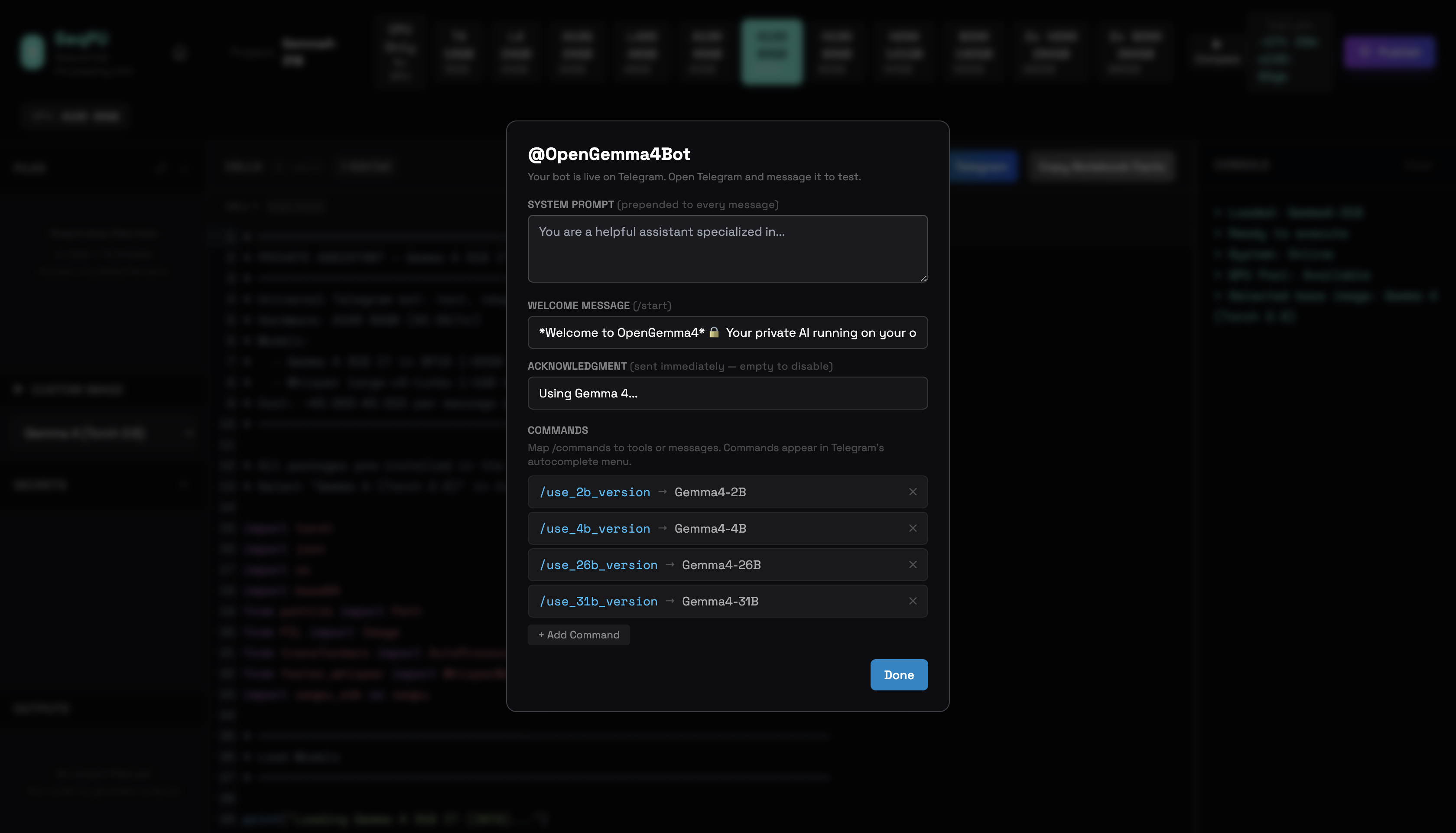This screenshot has height=833, width=1456.
Task: Click the Done button
Action: [x=899, y=675]
